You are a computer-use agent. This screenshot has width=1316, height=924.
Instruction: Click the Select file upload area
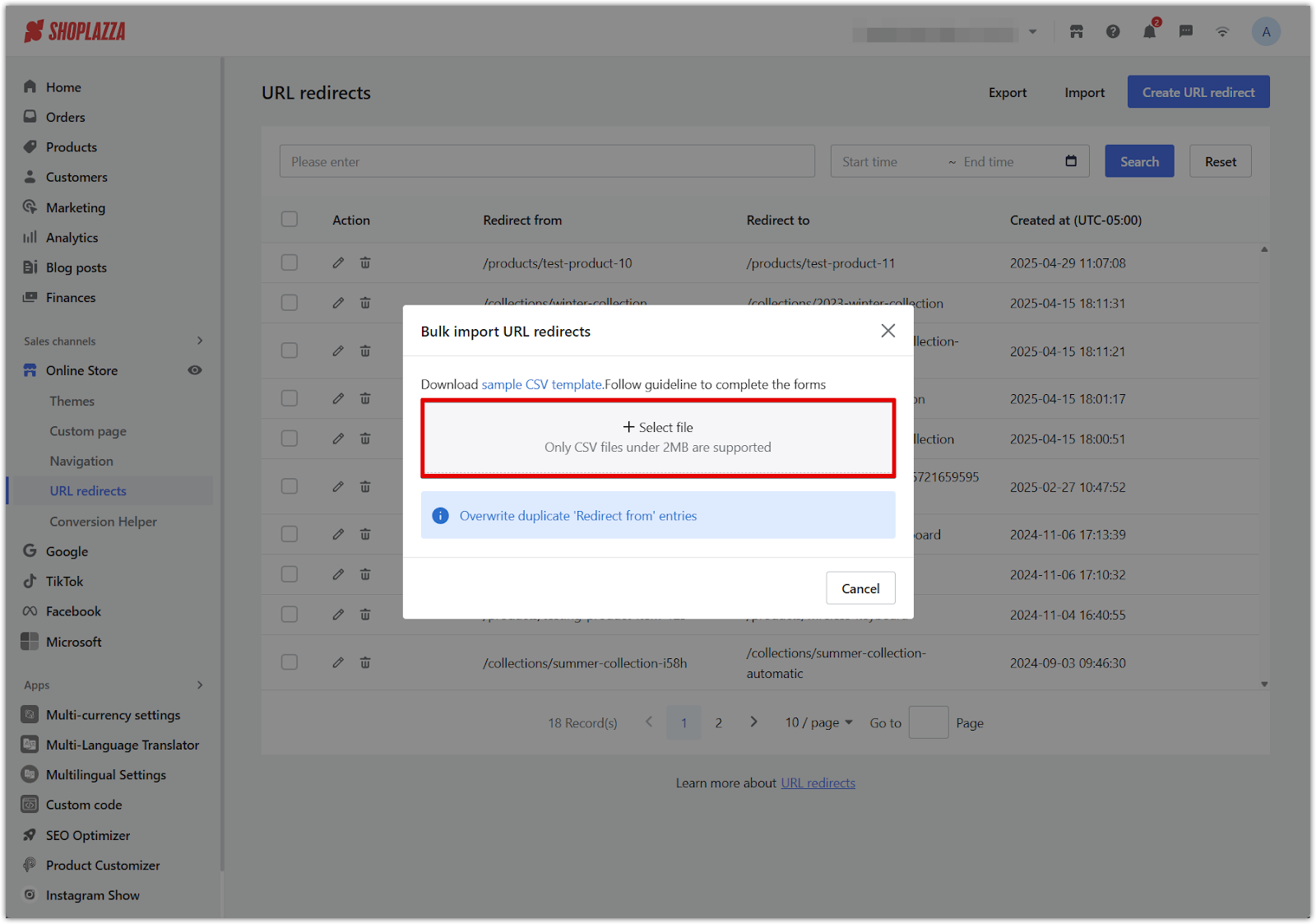point(658,438)
